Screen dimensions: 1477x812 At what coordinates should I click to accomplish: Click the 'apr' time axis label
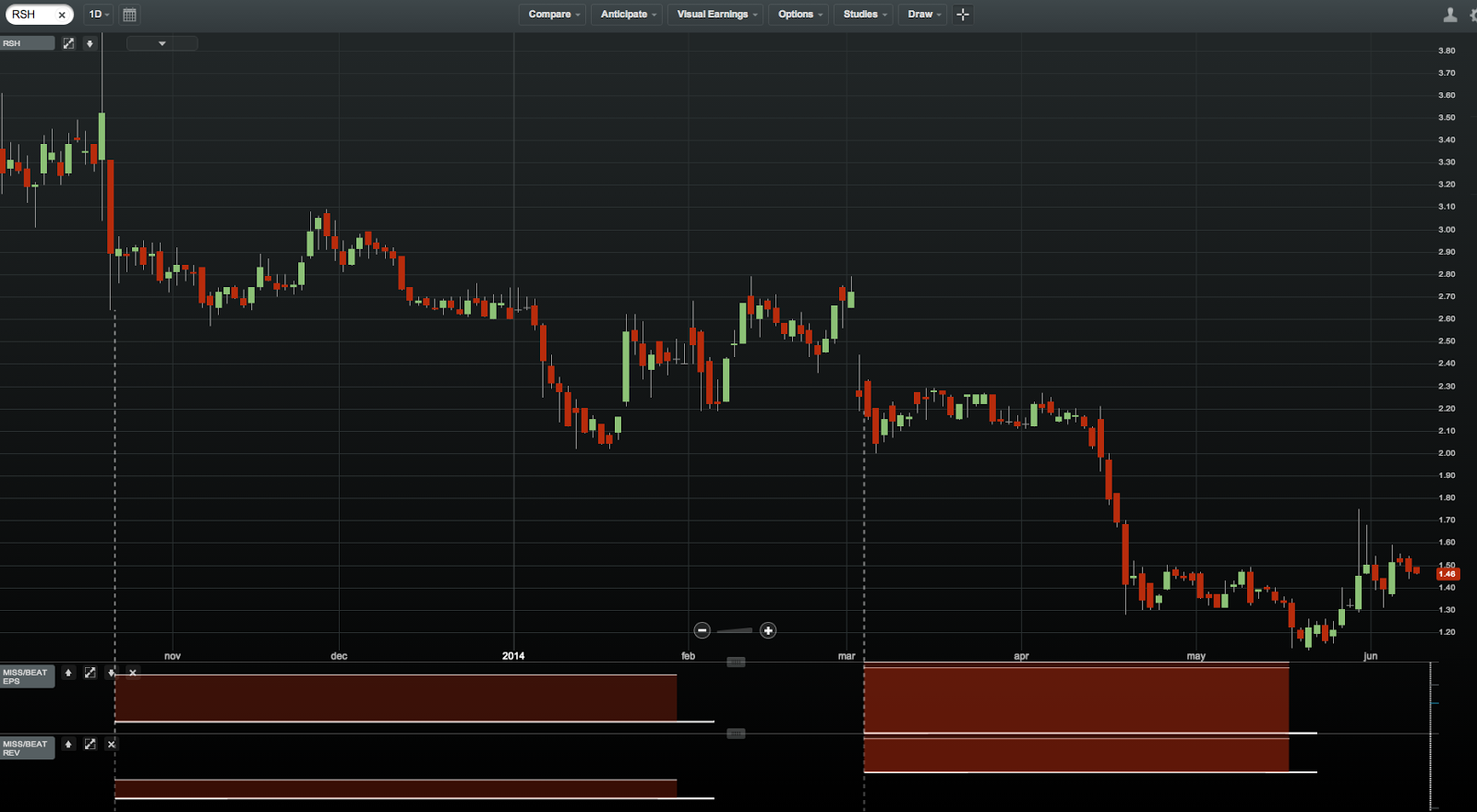1021,656
